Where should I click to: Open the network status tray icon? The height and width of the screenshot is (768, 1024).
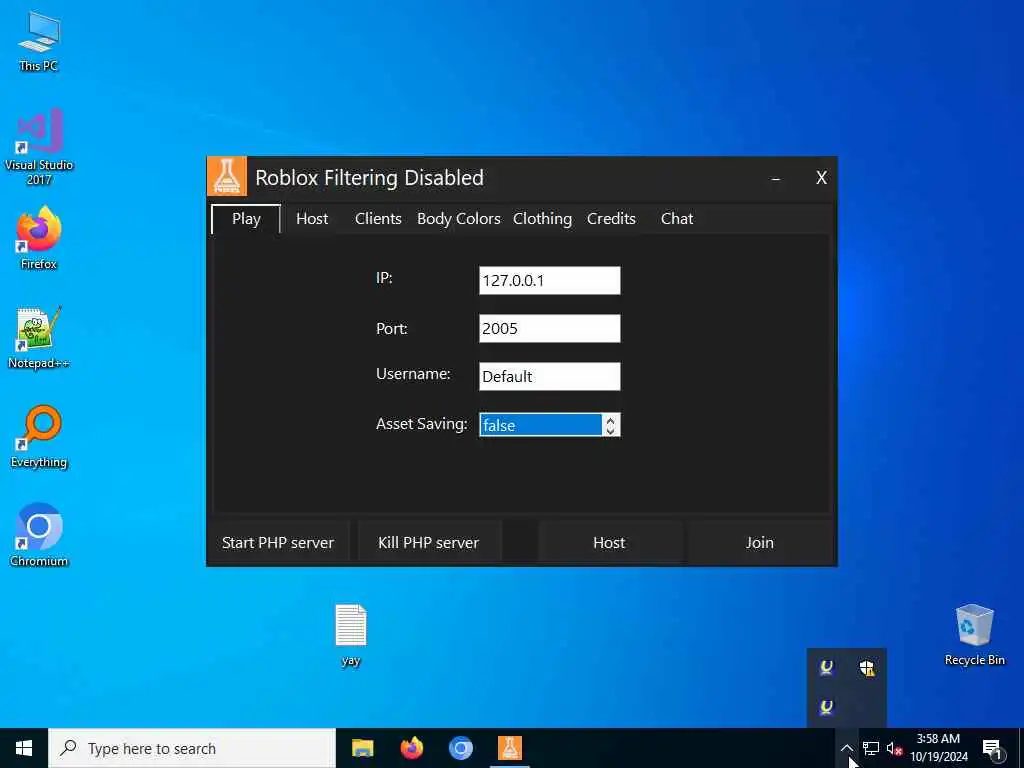(x=871, y=748)
